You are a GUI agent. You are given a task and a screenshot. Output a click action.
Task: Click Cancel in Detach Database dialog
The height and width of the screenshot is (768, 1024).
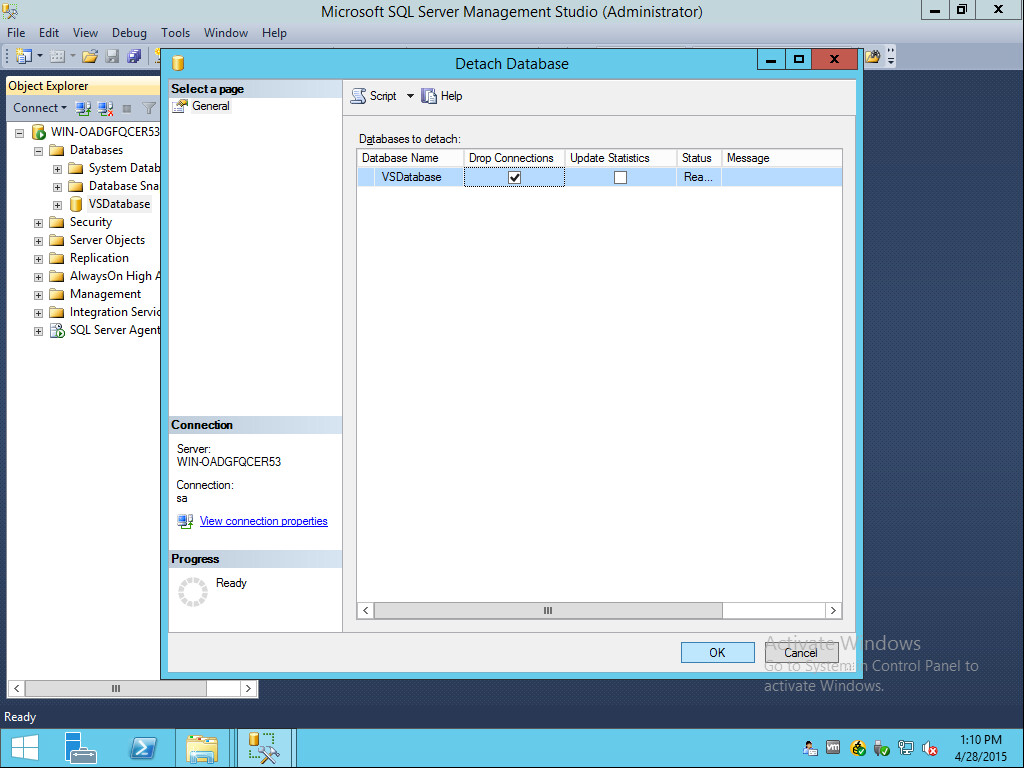tap(801, 652)
